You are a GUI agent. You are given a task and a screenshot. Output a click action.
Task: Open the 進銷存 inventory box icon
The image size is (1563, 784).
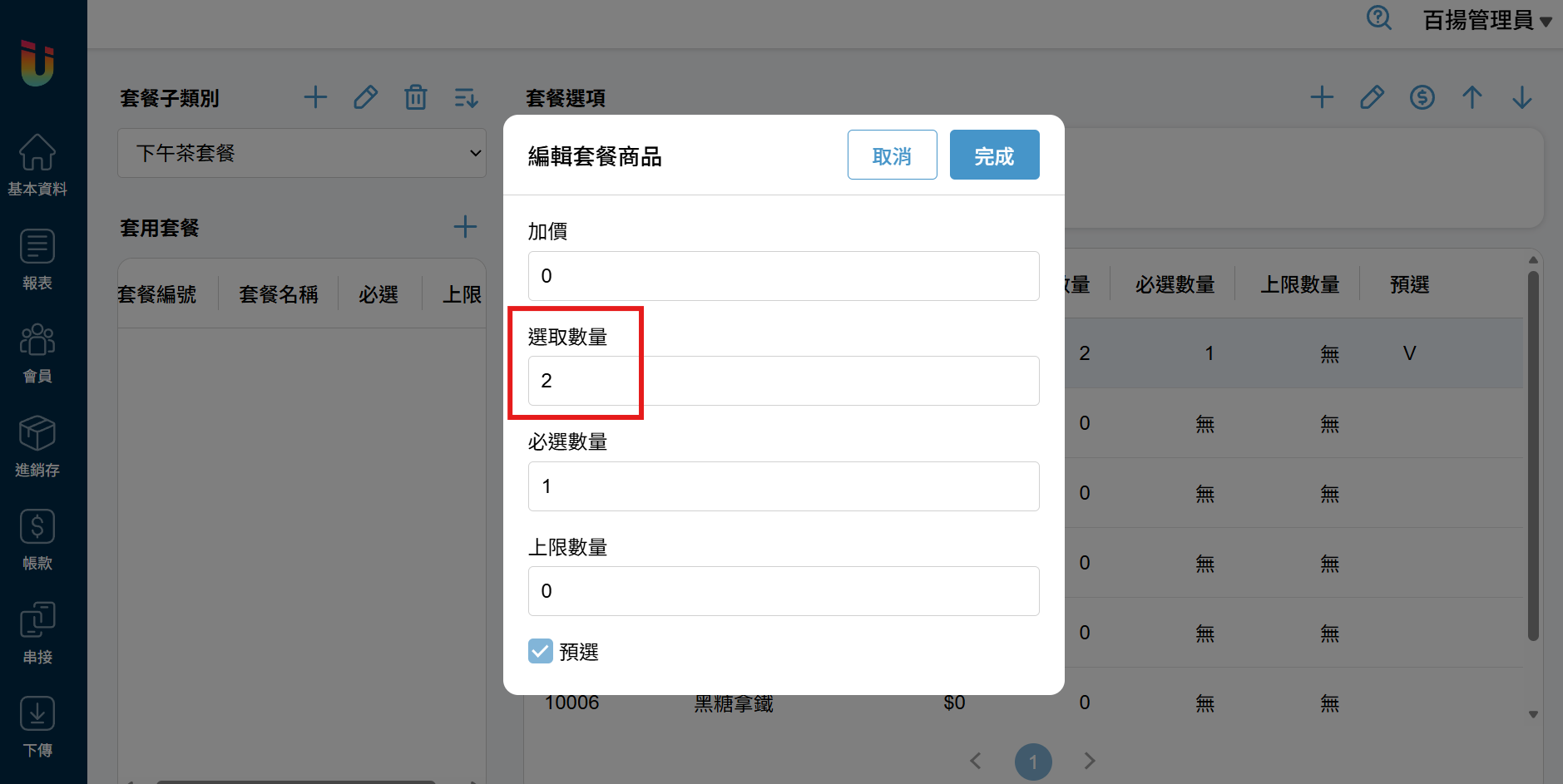[x=37, y=434]
